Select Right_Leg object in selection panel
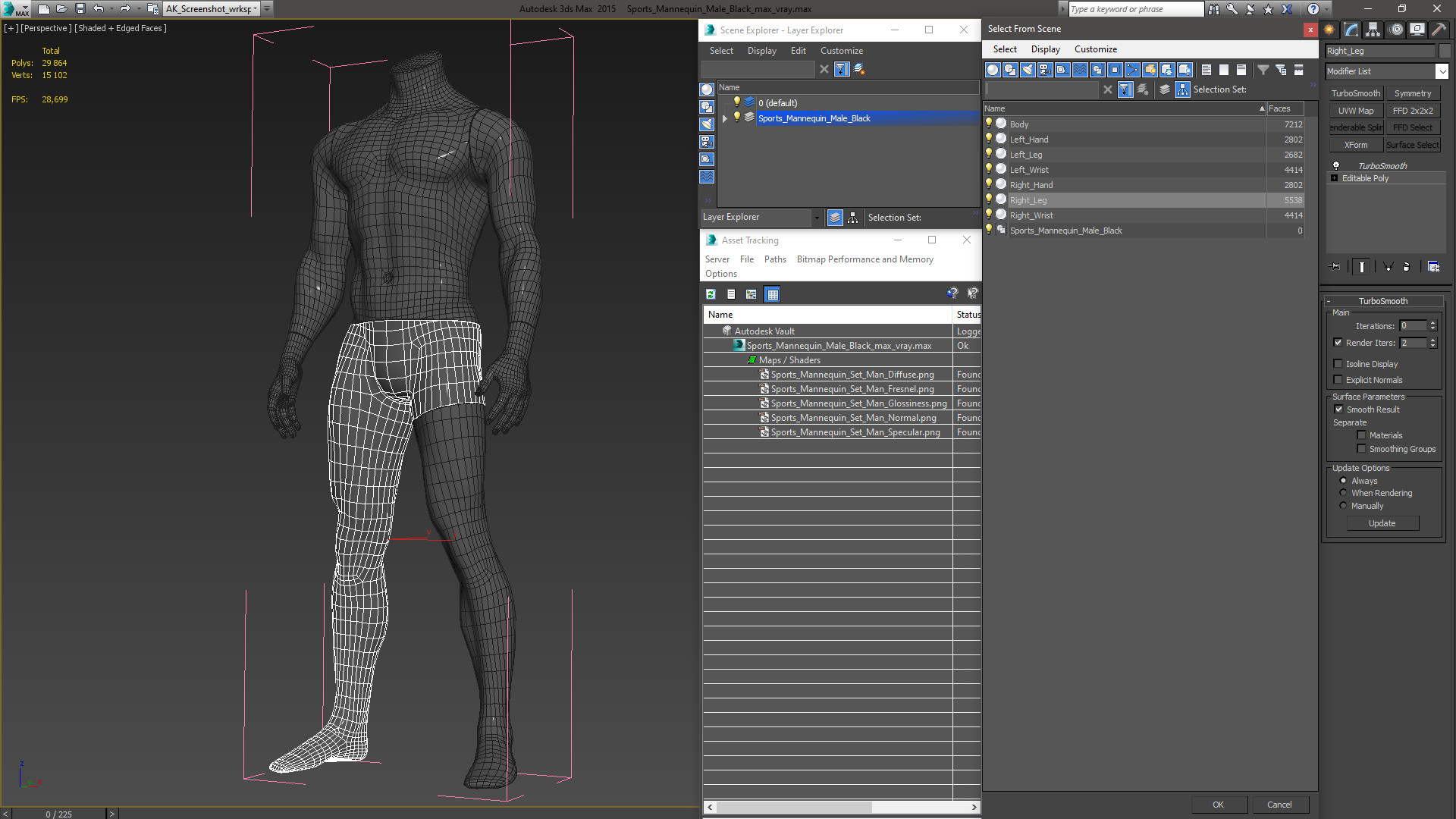This screenshot has width=1456, height=819. click(x=1028, y=199)
